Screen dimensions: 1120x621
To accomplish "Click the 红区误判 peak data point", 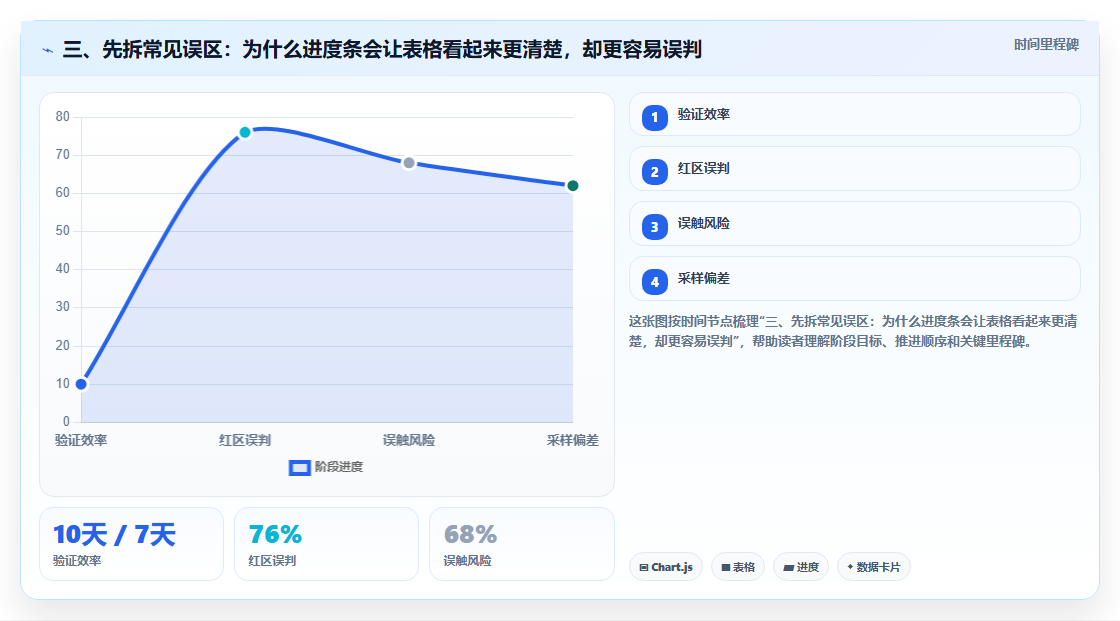I will point(245,132).
